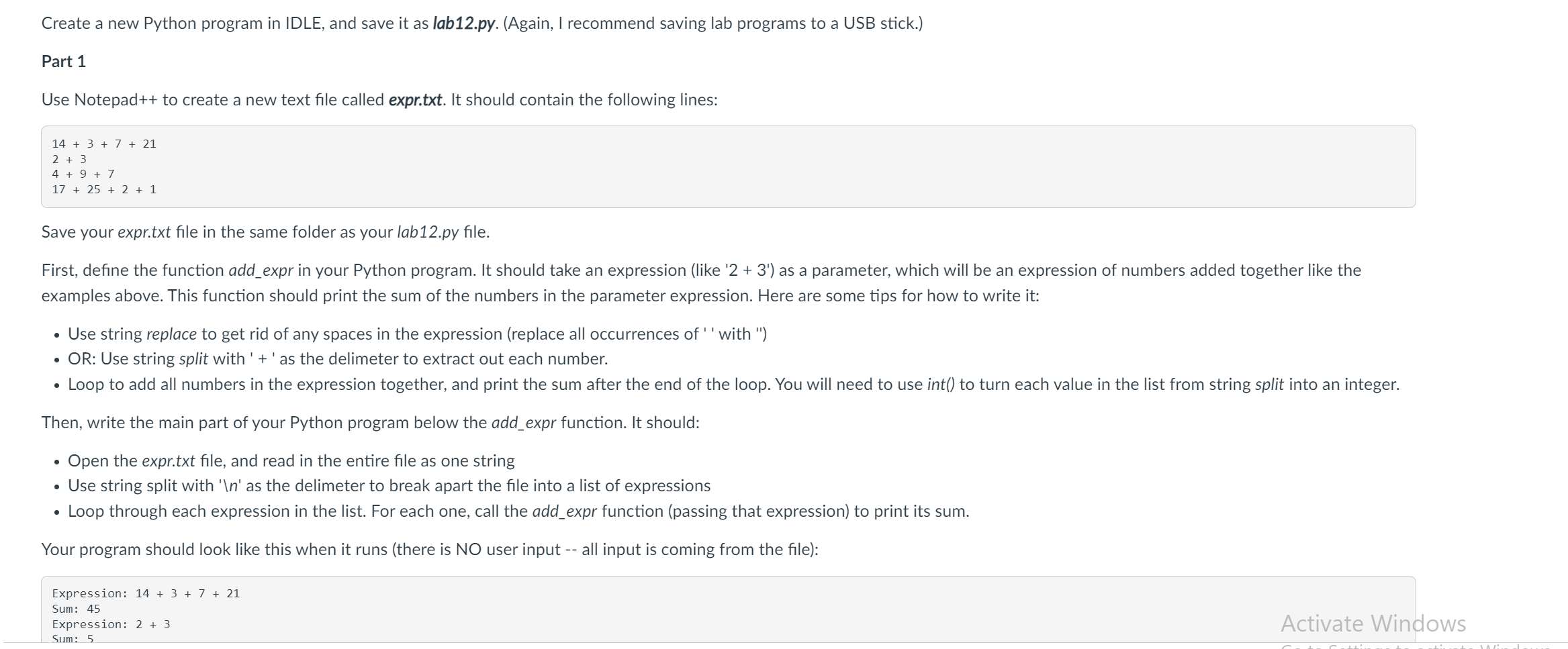
Task: Click the Activate Windows watermark text
Action: [x=1373, y=623]
